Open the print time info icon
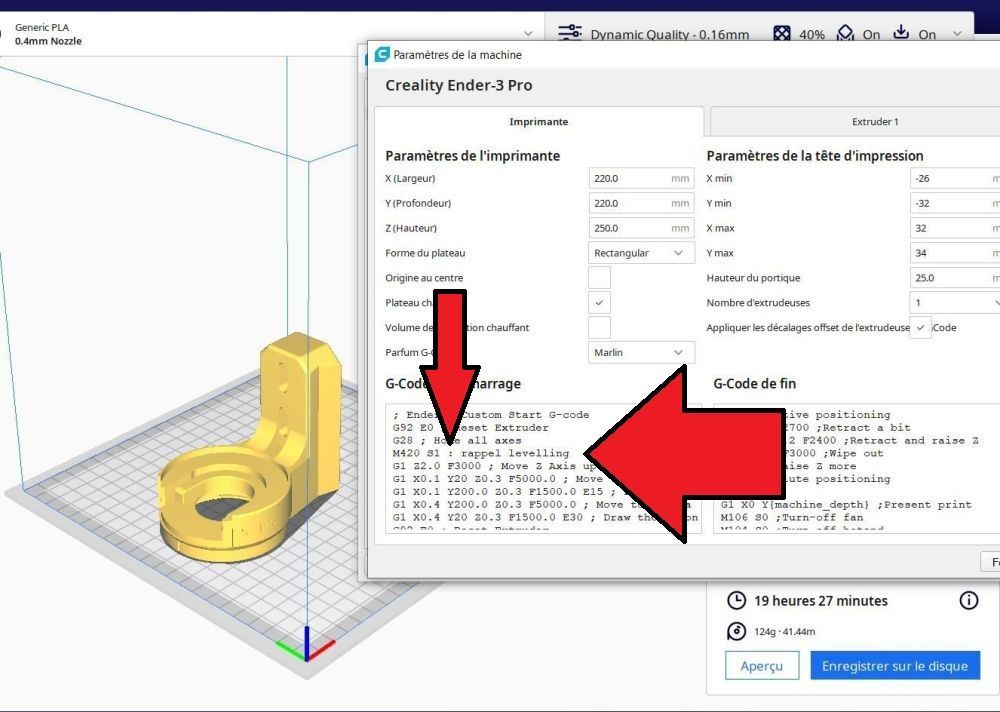The height and width of the screenshot is (712, 1000). click(968, 600)
